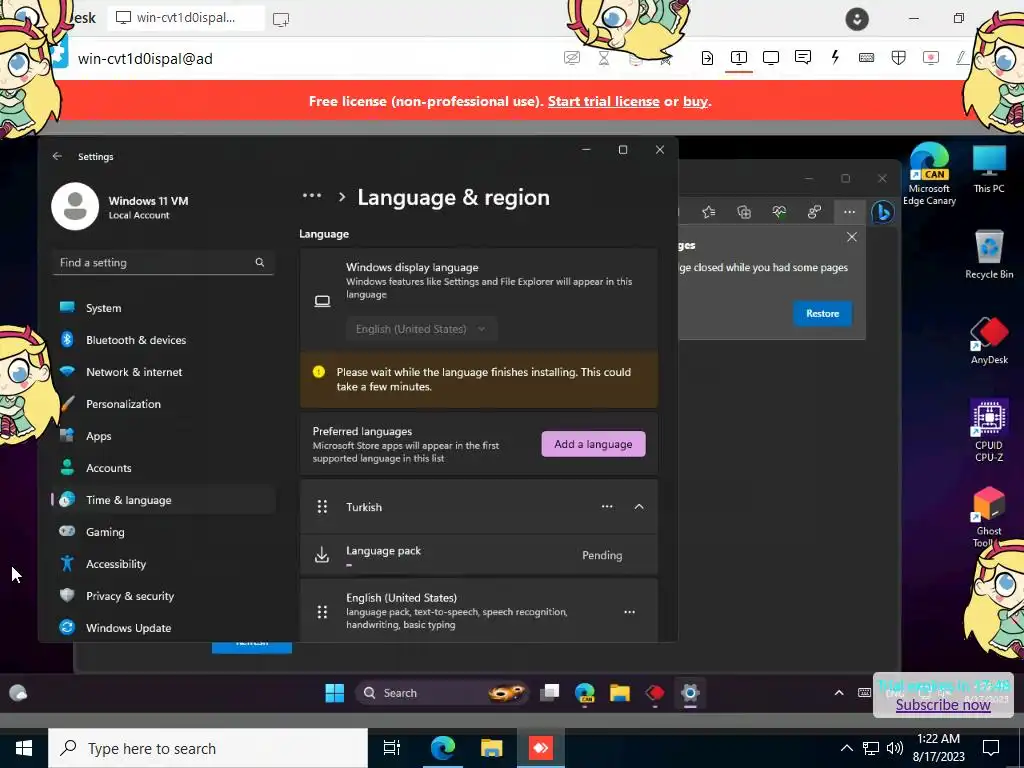Open Edge settings and more menu
Viewport: 1024px width, 768px height.
click(849, 212)
